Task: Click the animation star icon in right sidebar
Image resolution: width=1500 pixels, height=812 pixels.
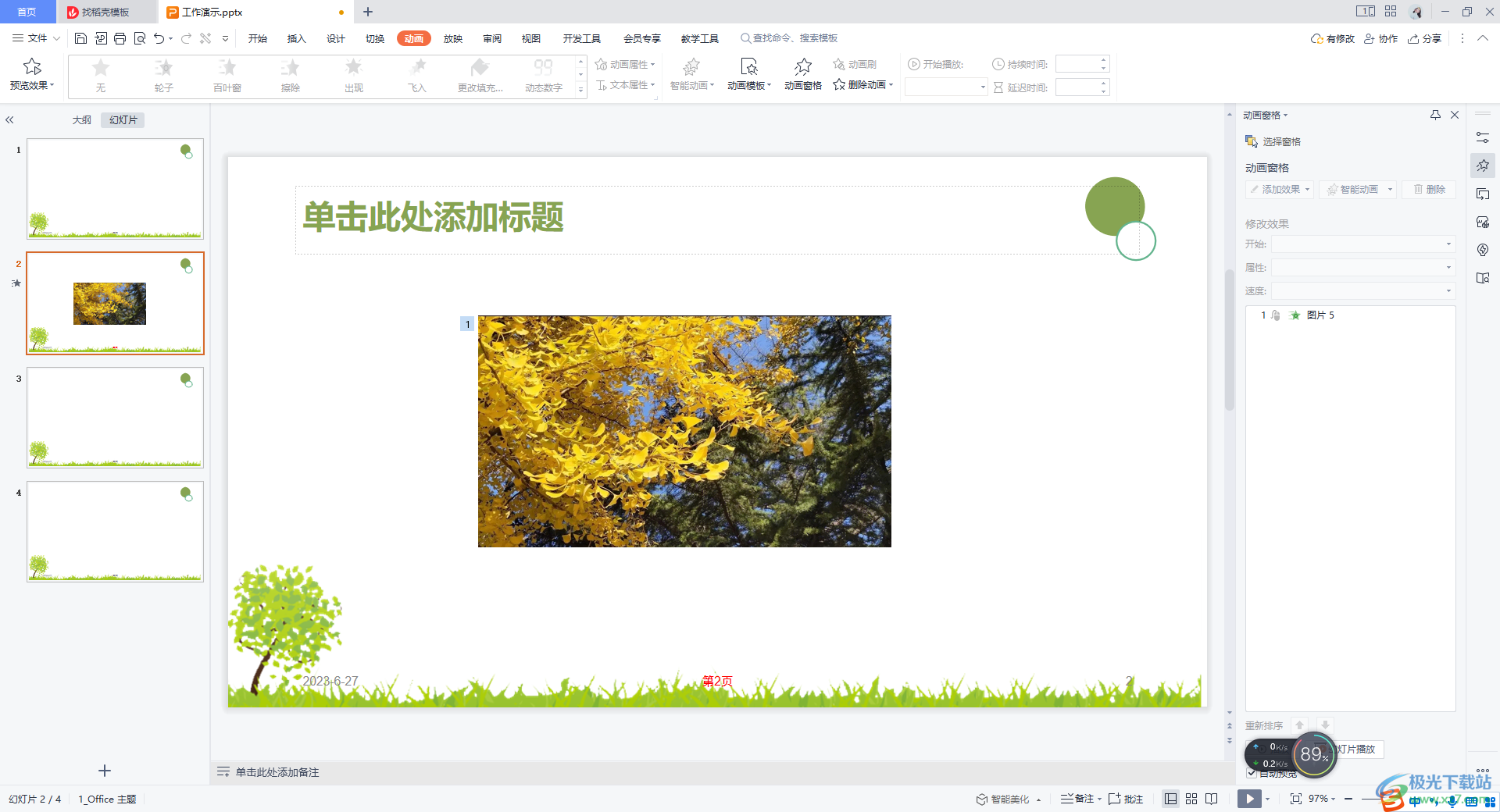Action: [x=1482, y=166]
